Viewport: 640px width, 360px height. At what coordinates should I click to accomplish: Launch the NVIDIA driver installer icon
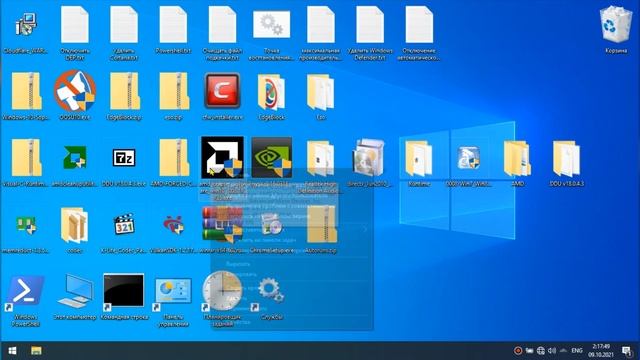[x=271, y=158]
